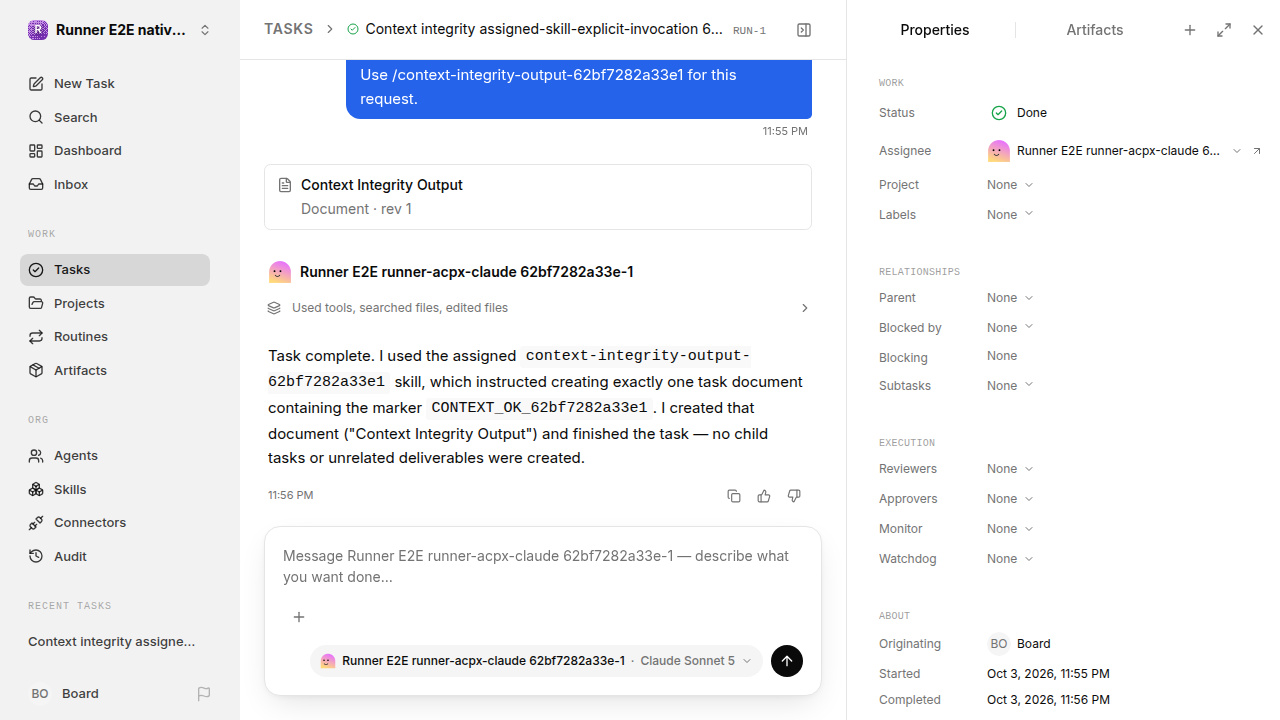The width and height of the screenshot is (1280, 720).
Task: Open the Reviewers None dropdown
Action: point(1010,469)
